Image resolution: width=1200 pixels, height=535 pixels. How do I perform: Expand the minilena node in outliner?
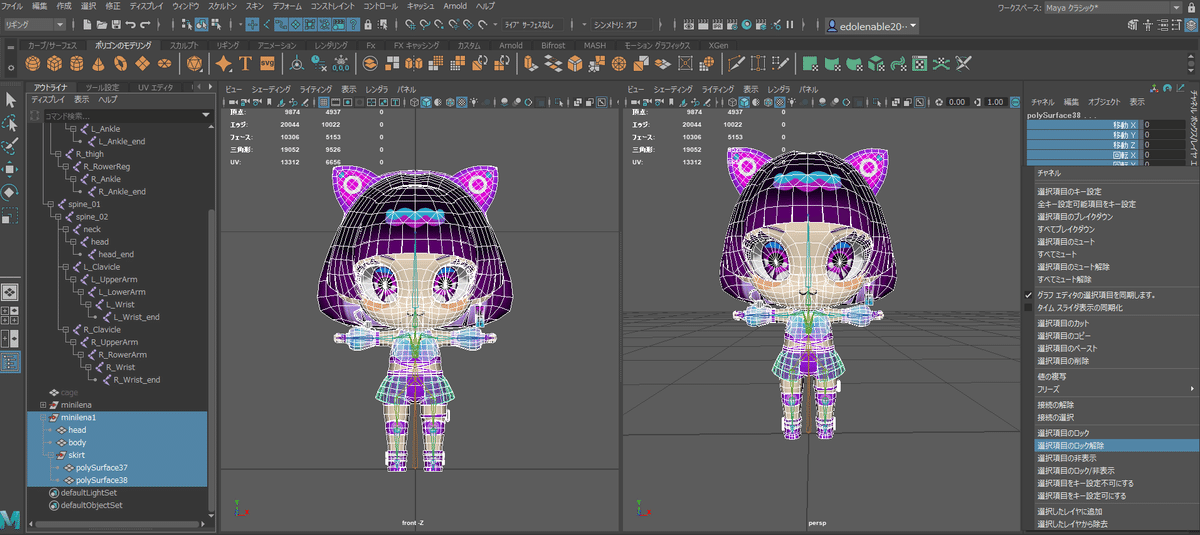[x=43, y=403]
